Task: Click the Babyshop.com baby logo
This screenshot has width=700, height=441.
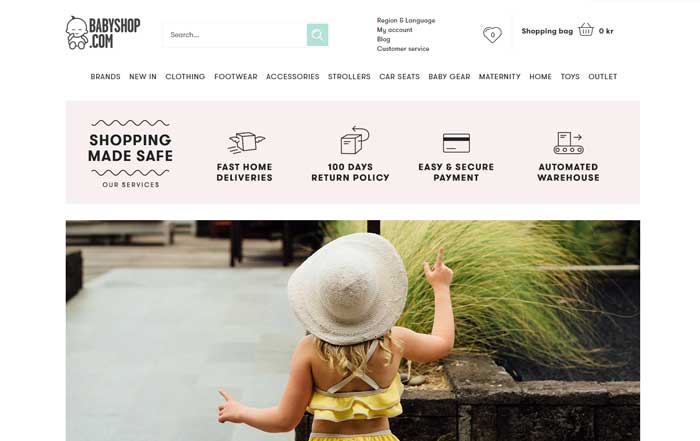Action: pyautogui.click(x=103, y=33)
